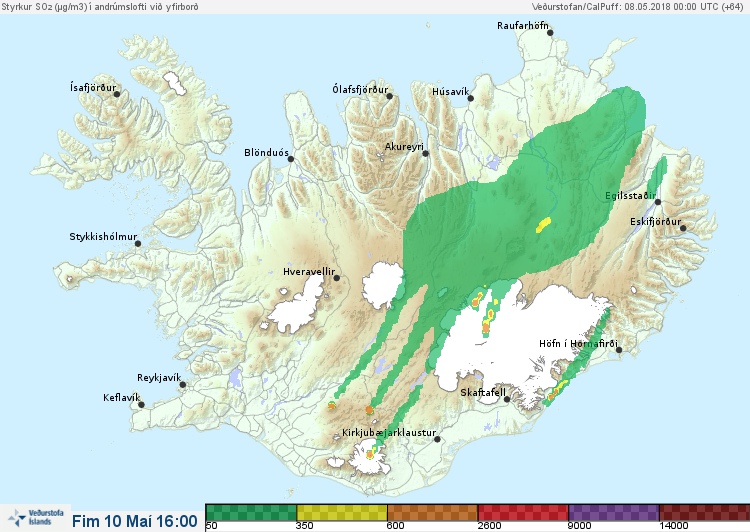Click the dark red 14000 legend swatch

705,512
